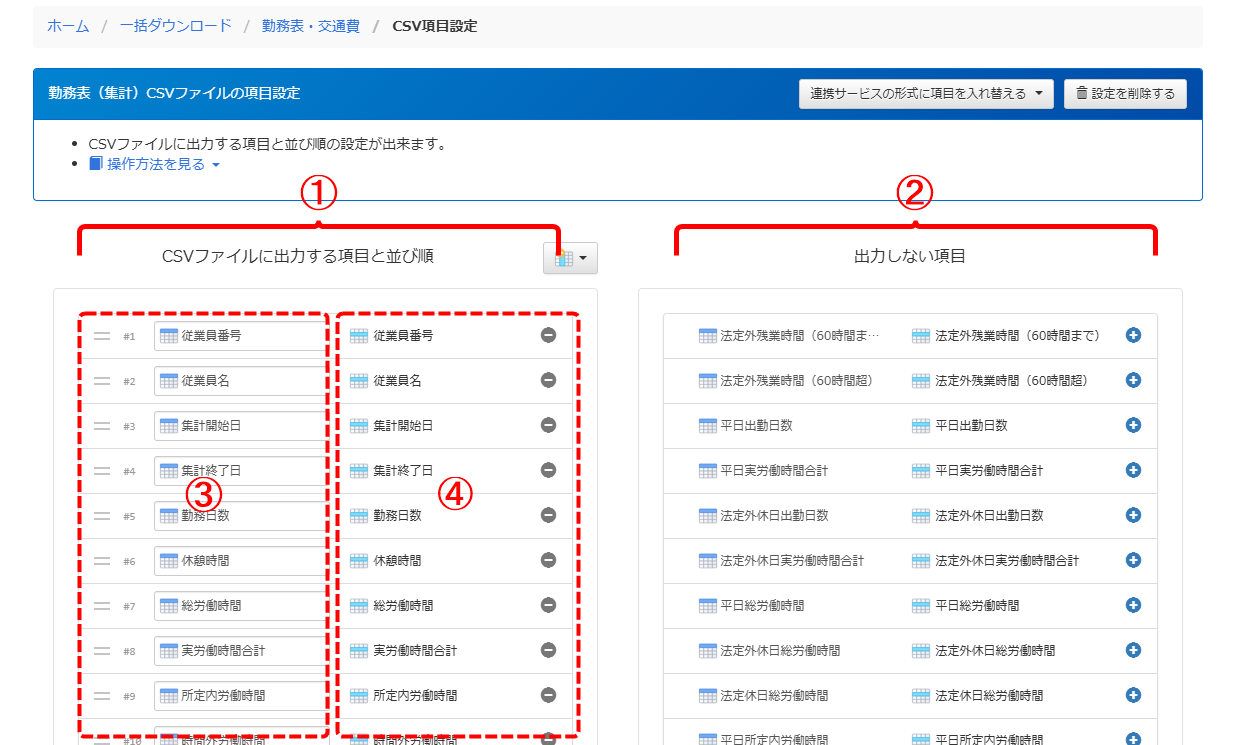Grab the drag handle of row #5
1242x745 pixels.
pyautogui.click(x=102, y=516)
